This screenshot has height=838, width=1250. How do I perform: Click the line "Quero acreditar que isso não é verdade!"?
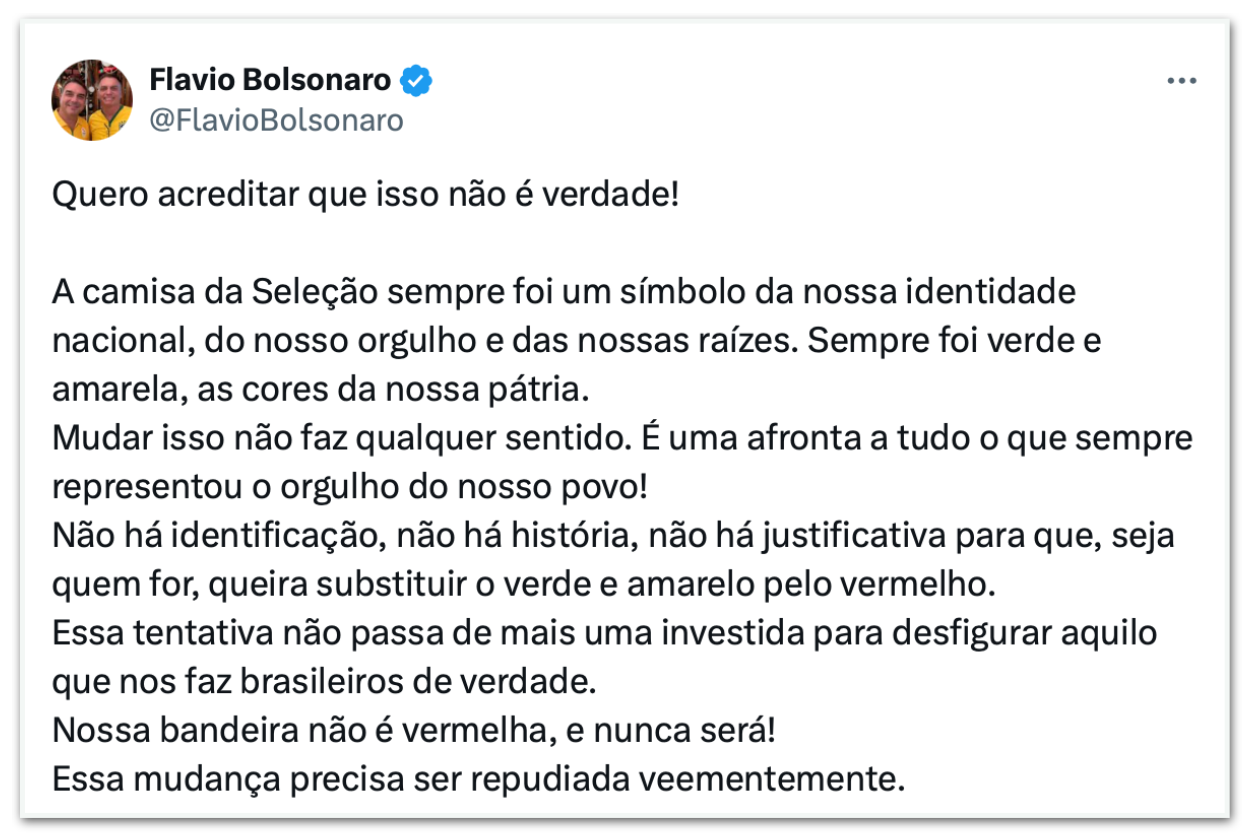(365, 194)
